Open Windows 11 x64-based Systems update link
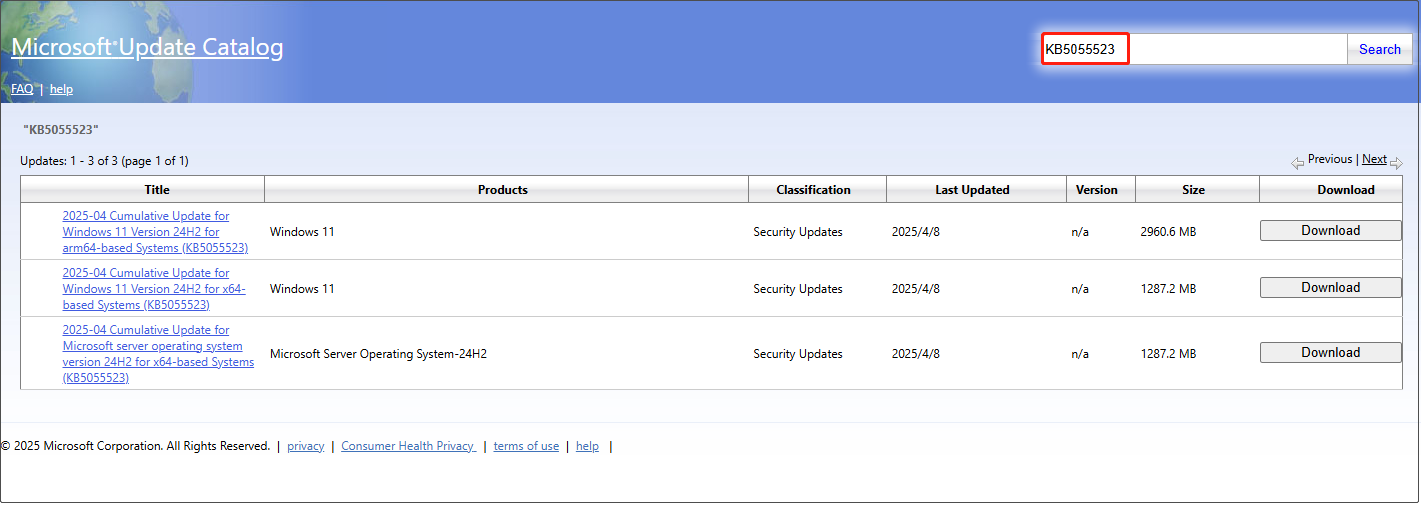This screenshot has height=505, width=1421. (x=153, y=288)
